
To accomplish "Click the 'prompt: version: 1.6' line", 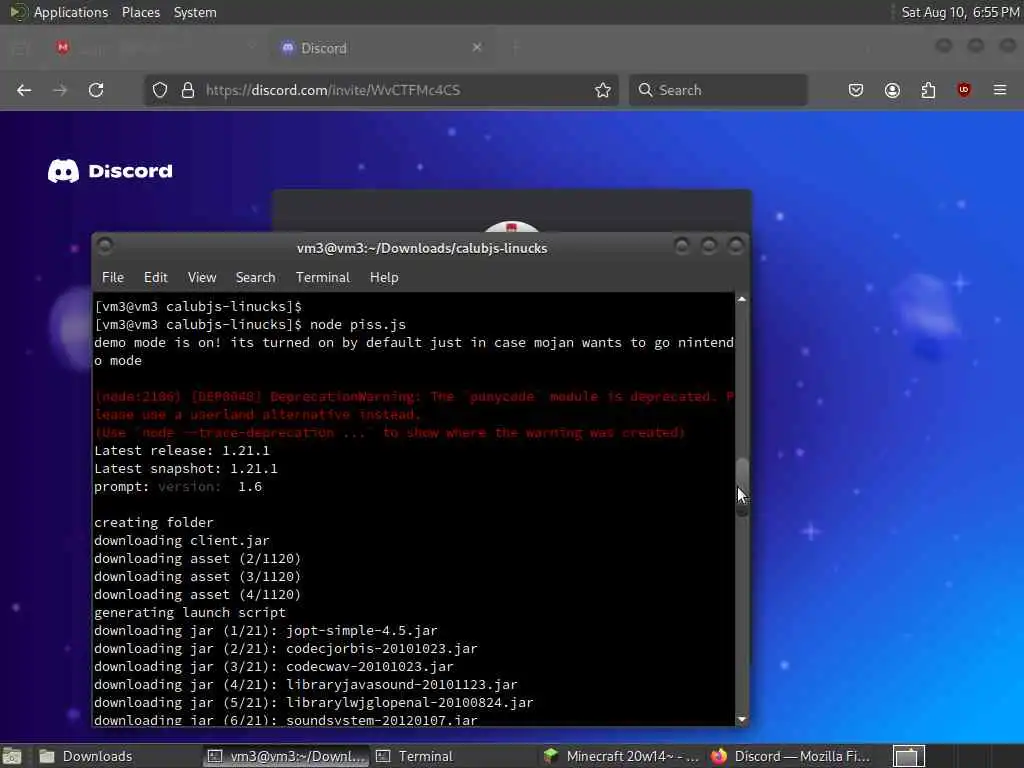I will (x=178, y=487).
